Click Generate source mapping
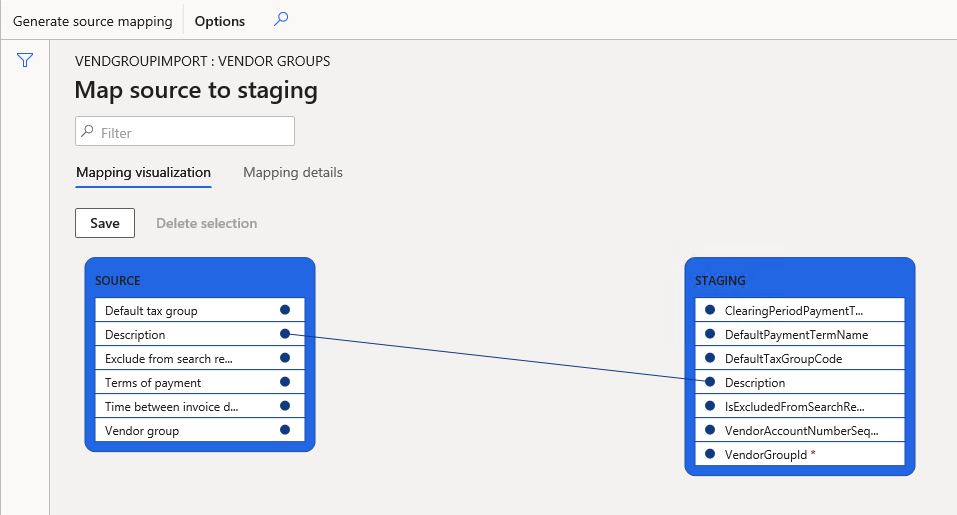This screenshot has height=515, width=957. tap(93, 21)
